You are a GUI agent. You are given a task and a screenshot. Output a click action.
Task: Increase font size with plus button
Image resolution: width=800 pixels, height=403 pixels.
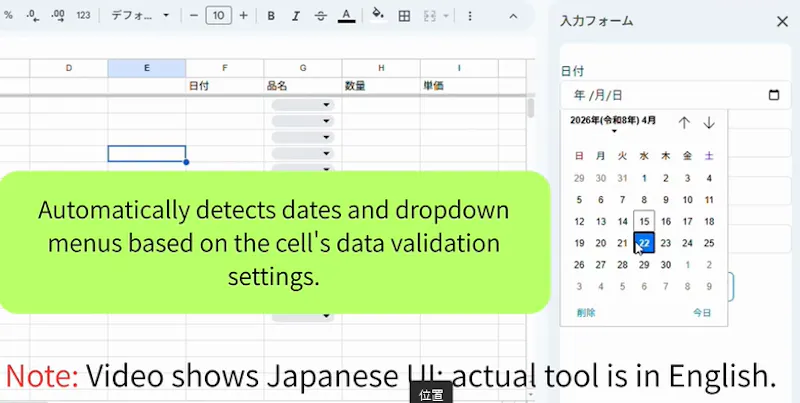[x=243, y=16]
